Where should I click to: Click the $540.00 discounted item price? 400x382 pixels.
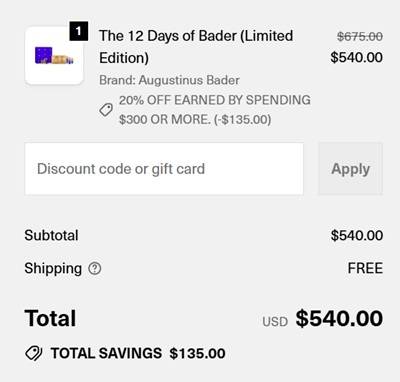point(357,57)
